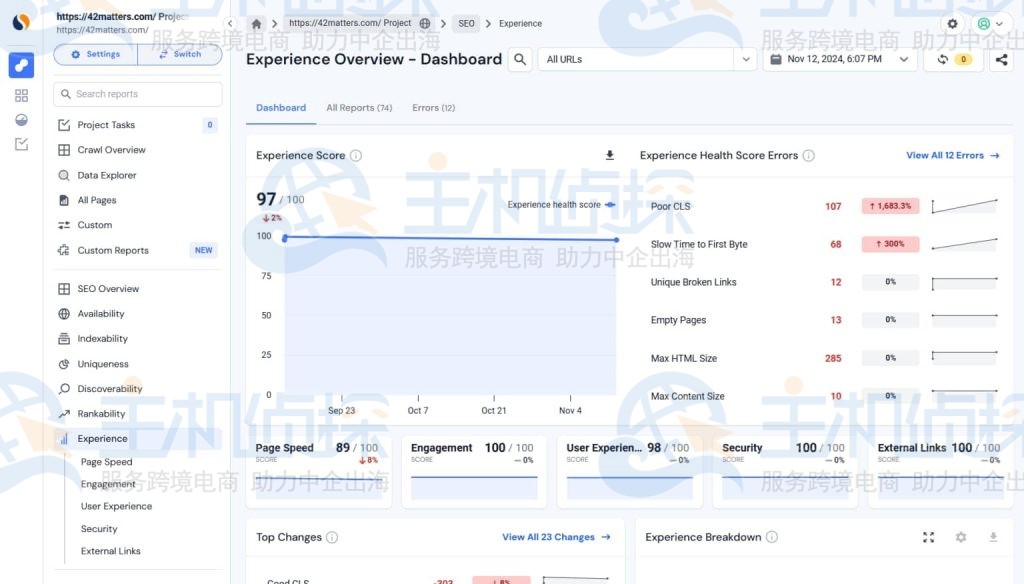Open the Errors (12) tab

coord(433,107)
